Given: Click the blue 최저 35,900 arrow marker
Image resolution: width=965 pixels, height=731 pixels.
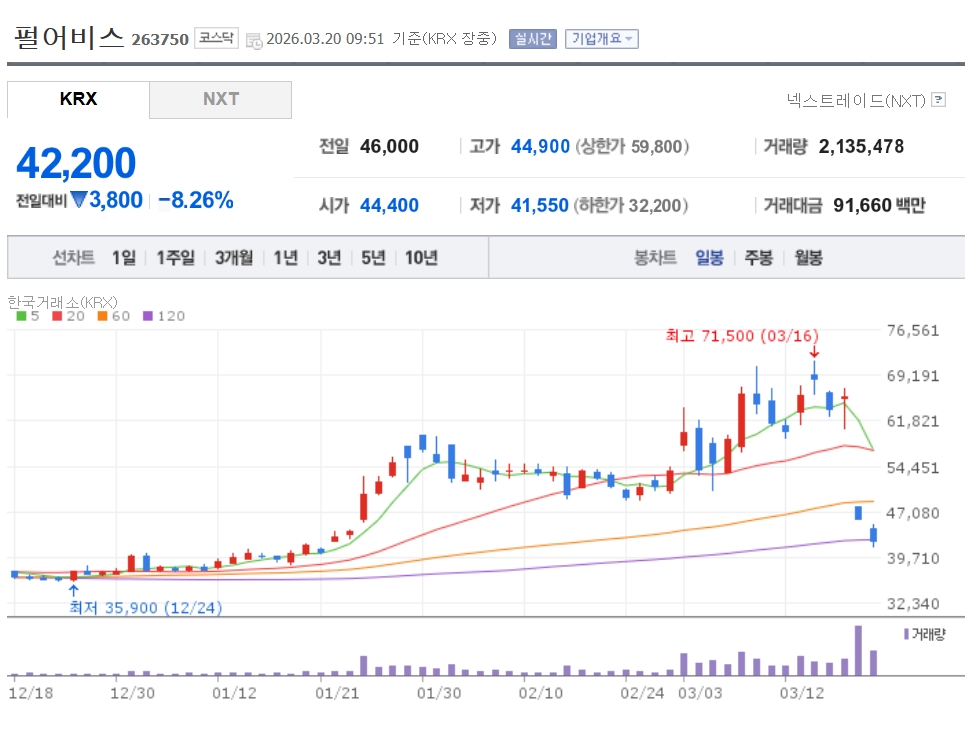Looking at the screenshot, I should pyautogui.click(x=73, y=590).
